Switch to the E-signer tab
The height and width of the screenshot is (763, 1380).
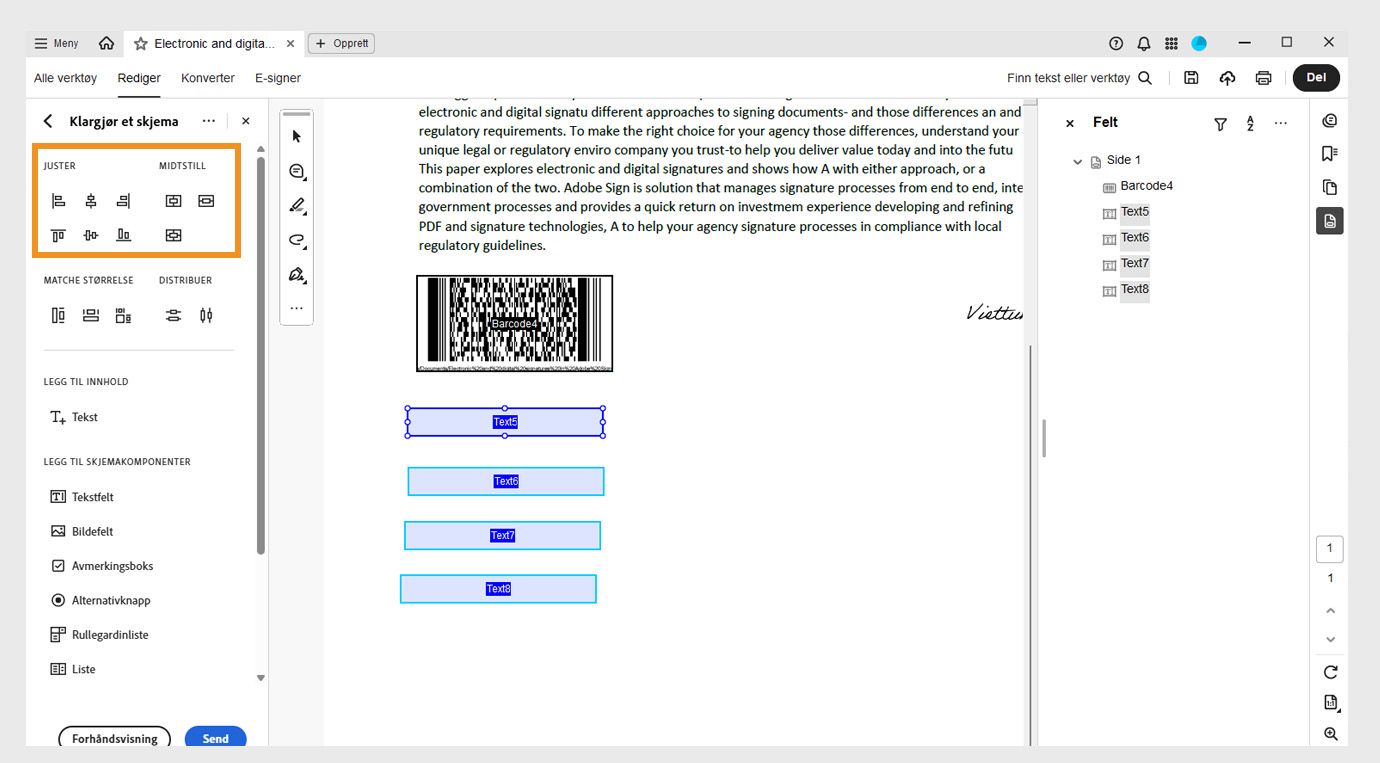pyautogui.click(x=278, y=78)
